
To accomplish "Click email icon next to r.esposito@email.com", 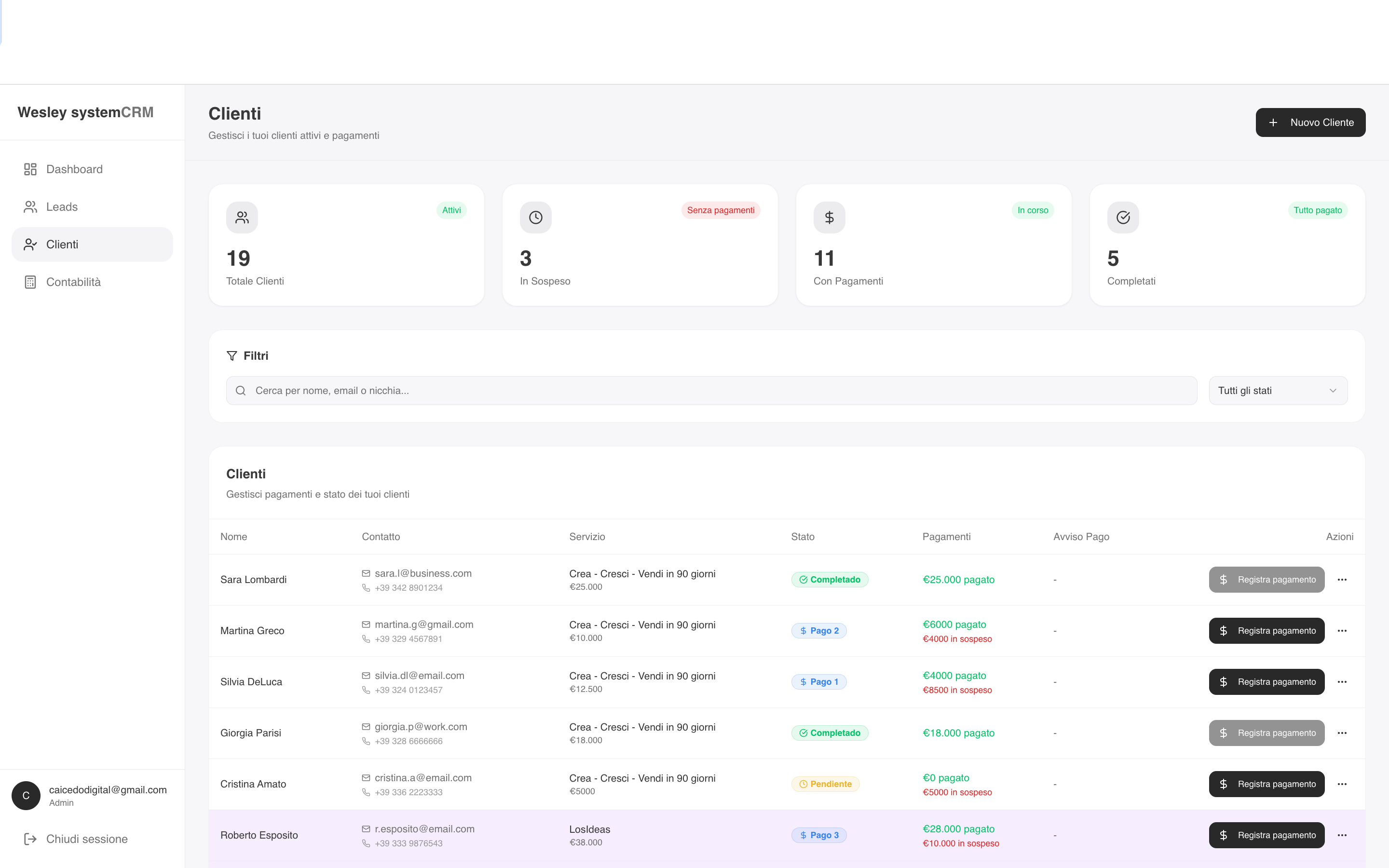I will coord(366,828).
